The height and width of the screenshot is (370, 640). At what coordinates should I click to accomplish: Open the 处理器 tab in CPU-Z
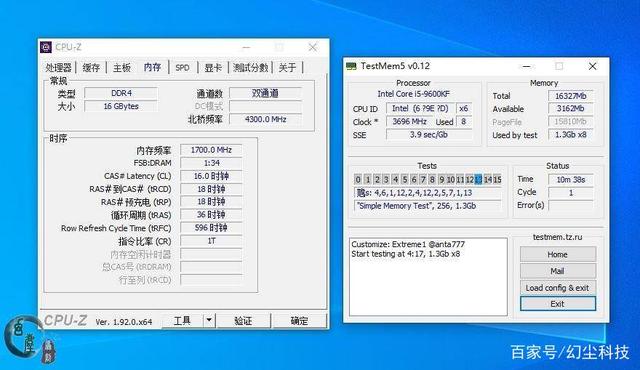click(x=59, y=68)
